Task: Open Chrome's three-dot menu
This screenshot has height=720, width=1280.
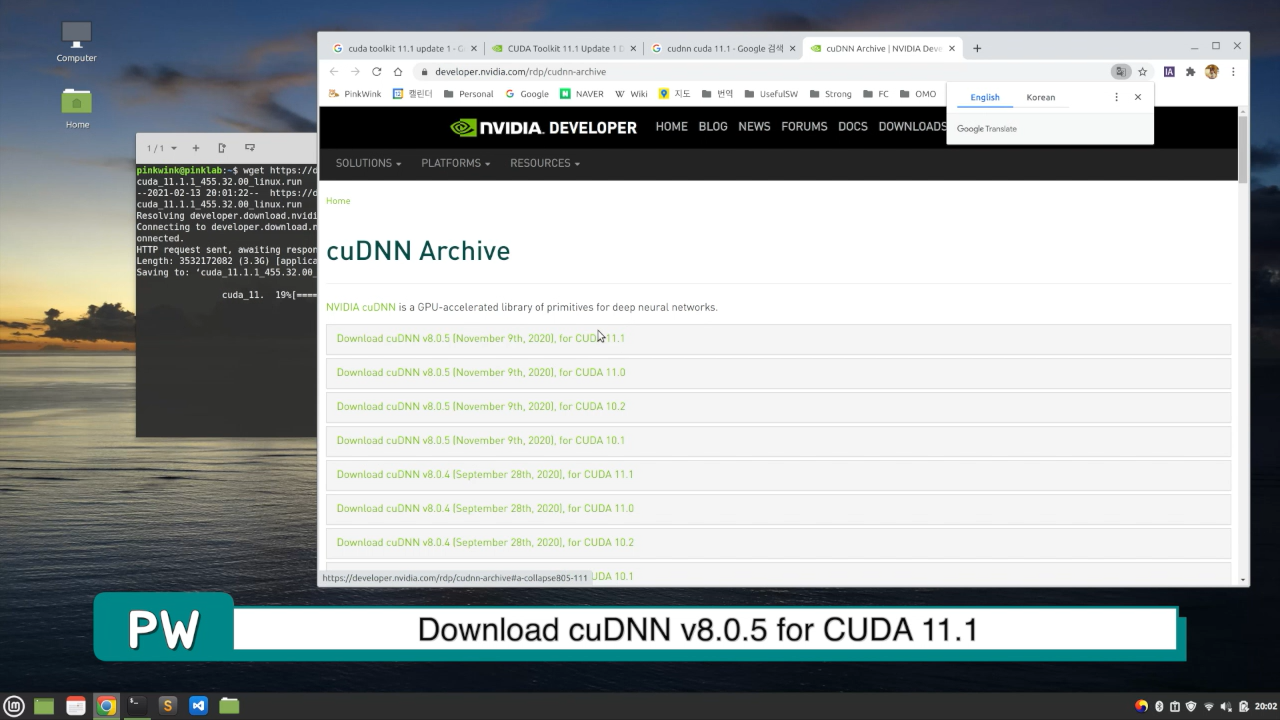Action: pos(1233,72)
